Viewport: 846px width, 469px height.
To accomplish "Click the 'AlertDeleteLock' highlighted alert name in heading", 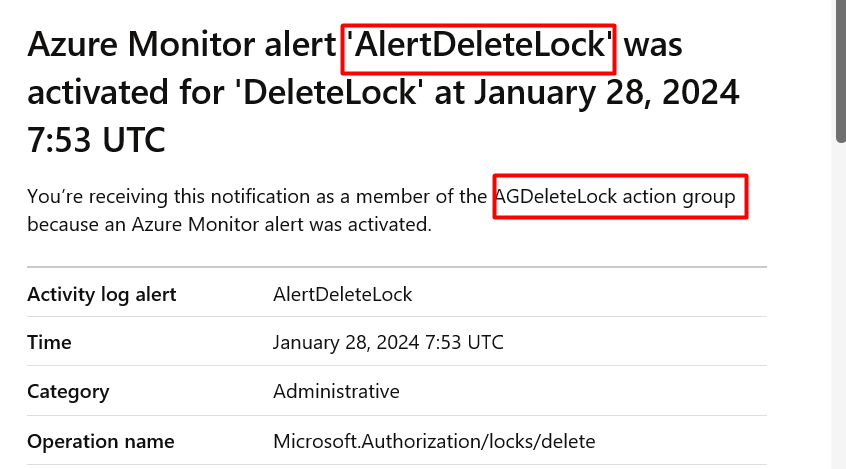I will pos(479,44).
